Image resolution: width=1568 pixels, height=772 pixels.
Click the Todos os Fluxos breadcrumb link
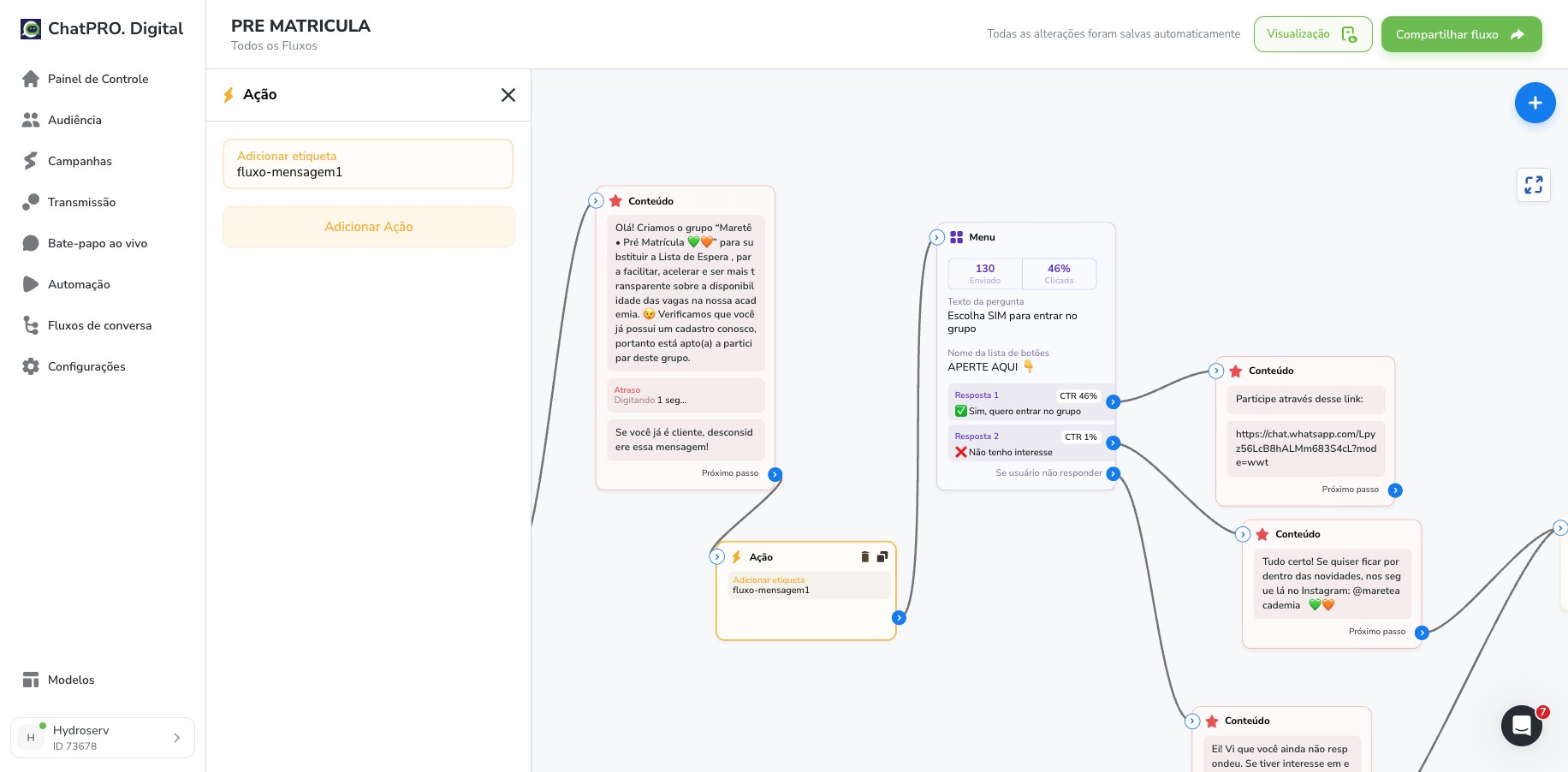coord(274,46)
